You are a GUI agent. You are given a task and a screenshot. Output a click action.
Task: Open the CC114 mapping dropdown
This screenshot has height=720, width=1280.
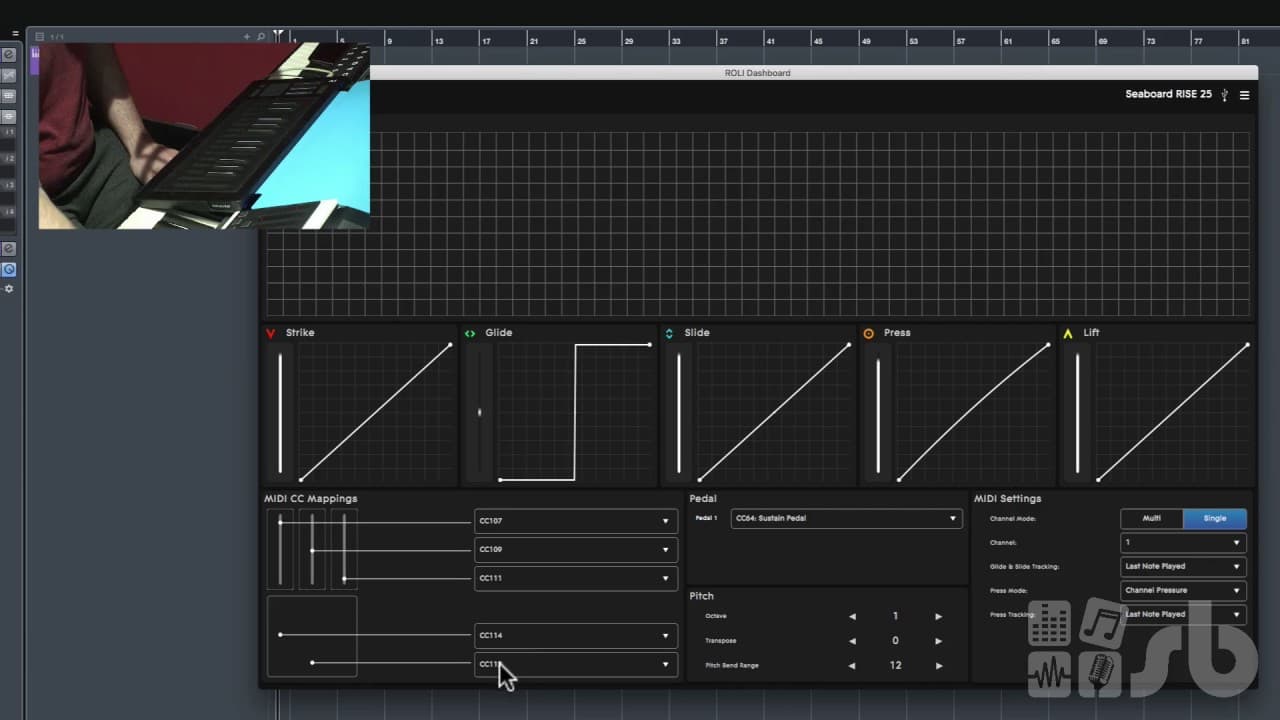click(576, 635)
